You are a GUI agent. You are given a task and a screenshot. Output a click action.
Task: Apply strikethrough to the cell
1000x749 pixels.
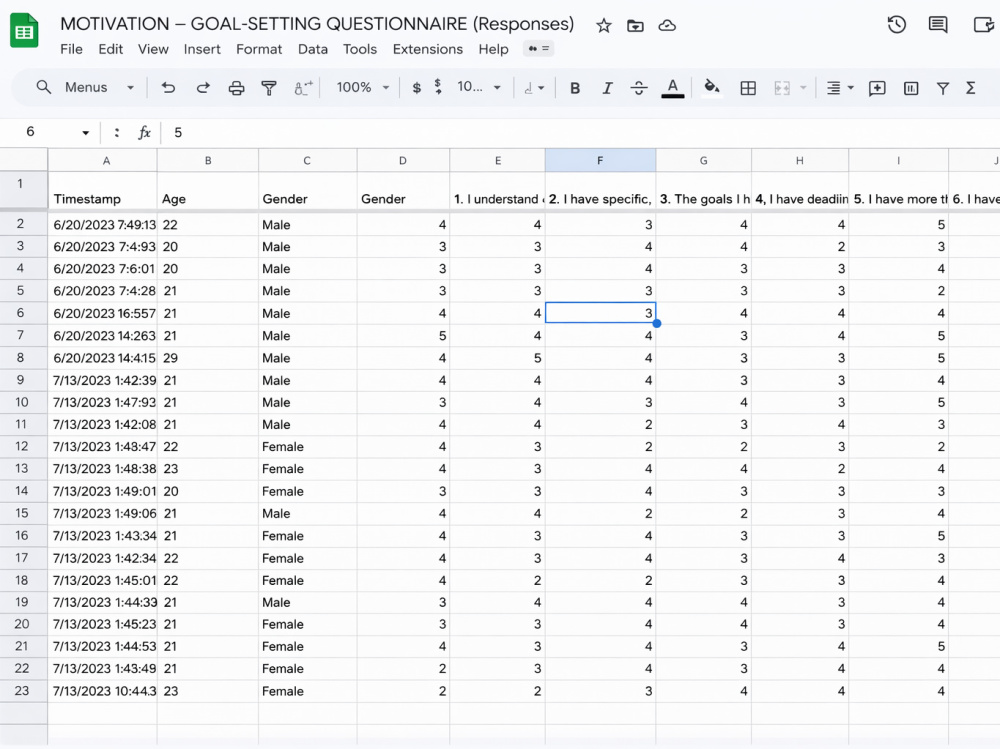[x=639, y=88]
